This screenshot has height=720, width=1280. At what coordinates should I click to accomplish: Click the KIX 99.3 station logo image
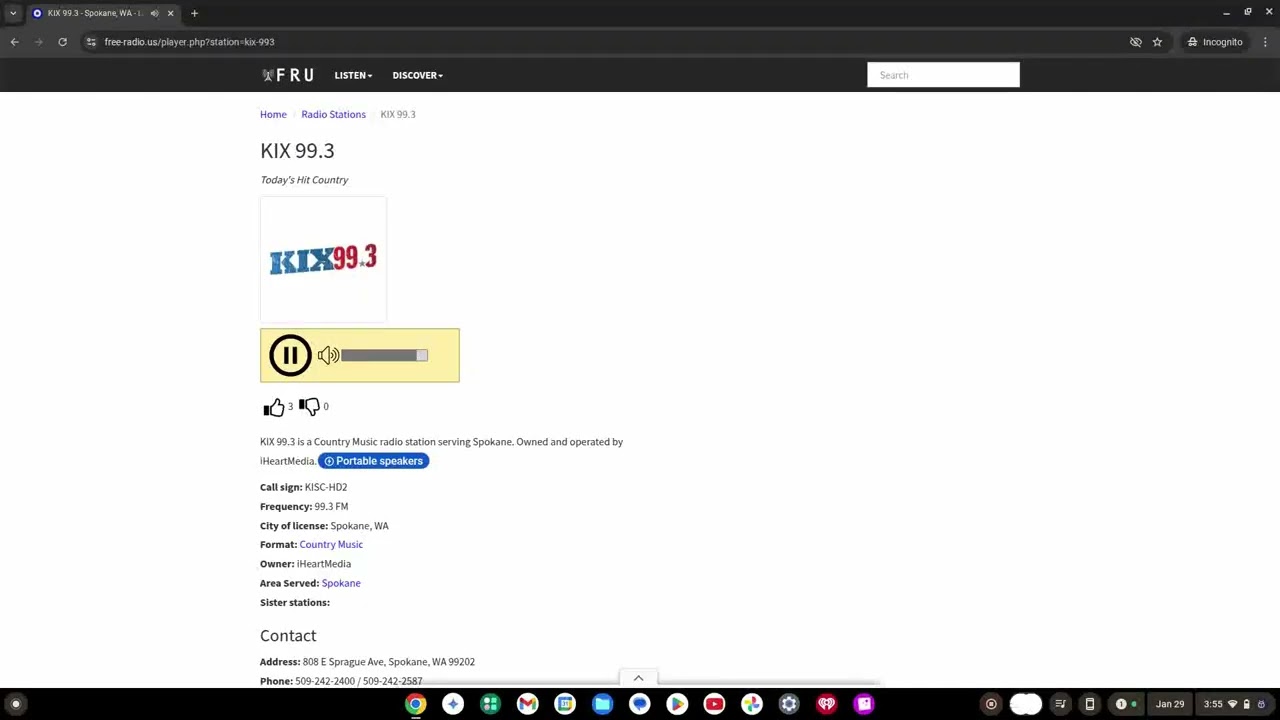click(323, 259)
